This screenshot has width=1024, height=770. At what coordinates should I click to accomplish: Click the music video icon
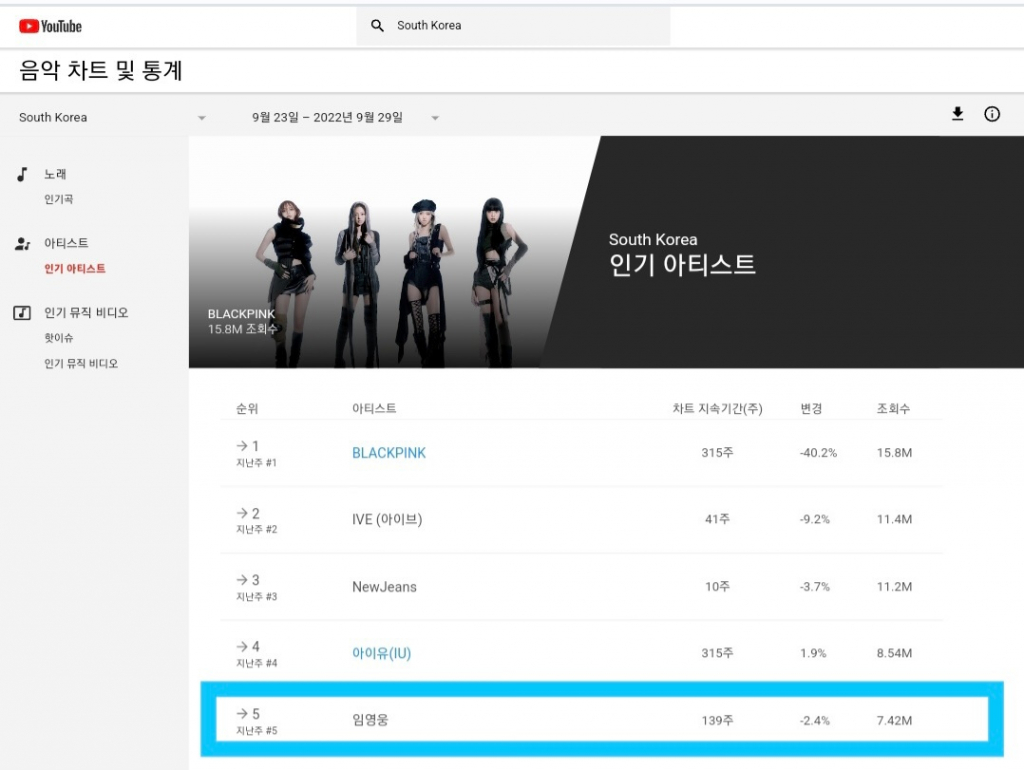[22, 313]
